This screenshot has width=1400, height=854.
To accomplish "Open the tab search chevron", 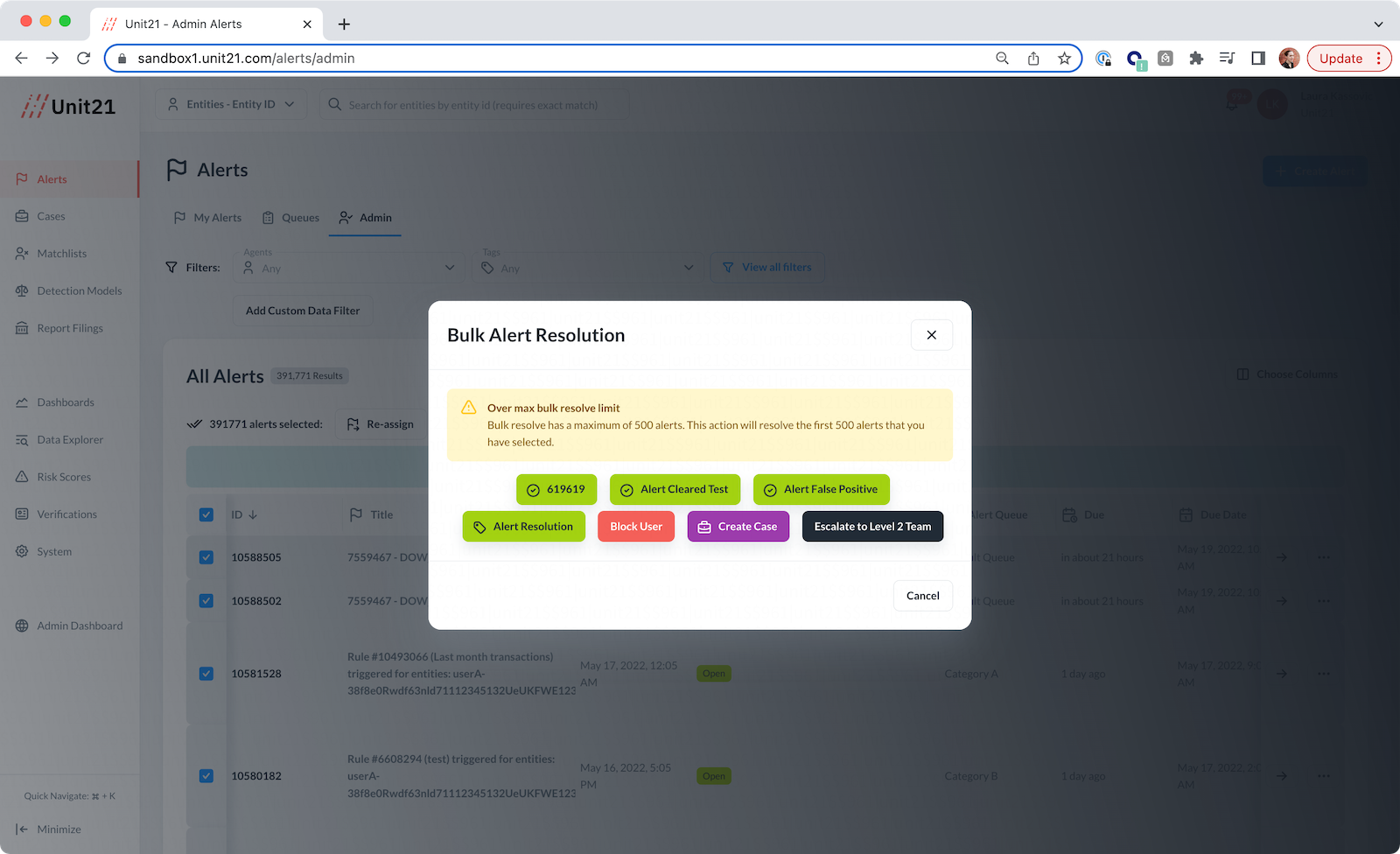I will click(1378, 24).
